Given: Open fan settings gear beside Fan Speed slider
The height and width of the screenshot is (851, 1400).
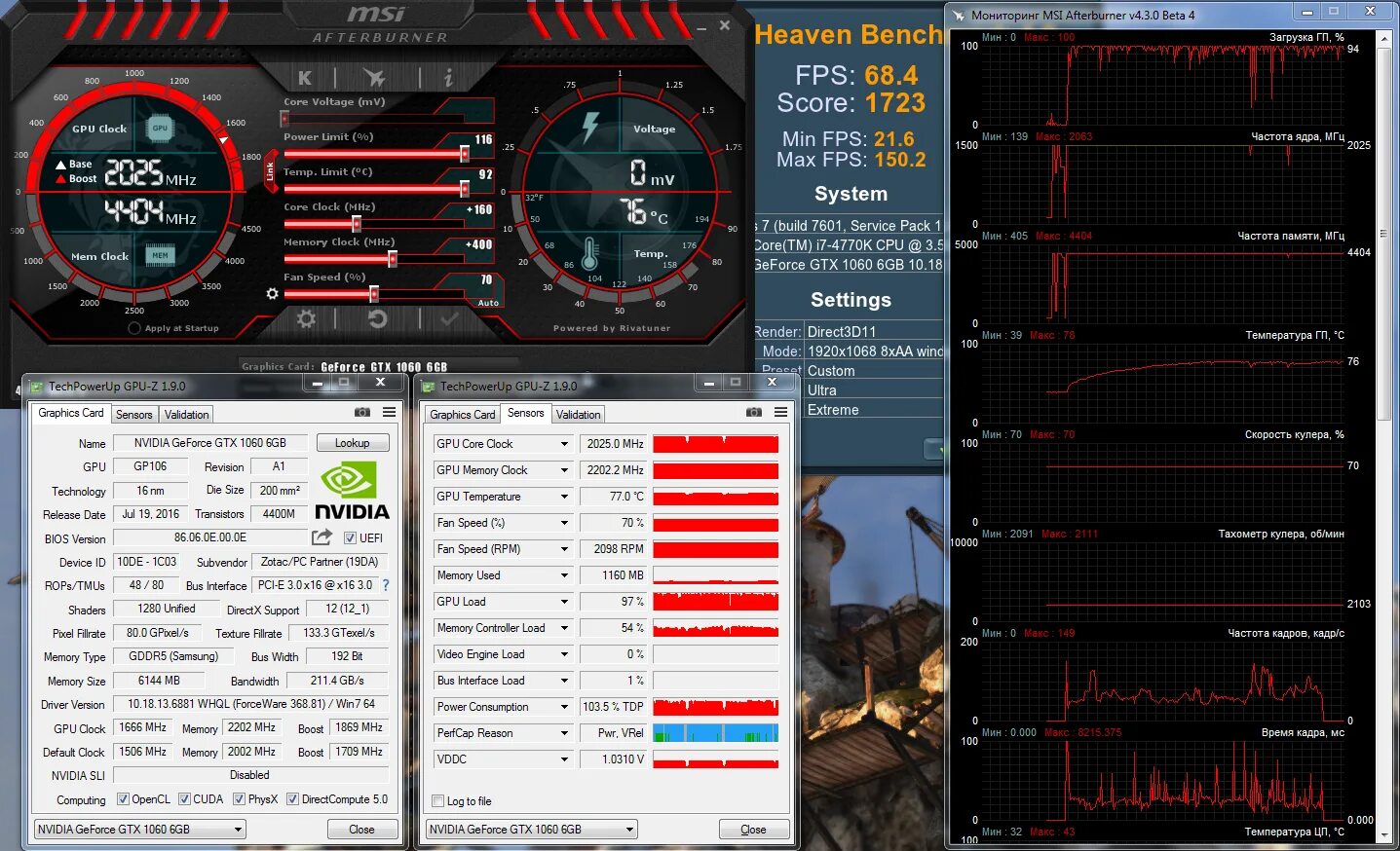Looking at the screenshot, I should click(272, 293).
